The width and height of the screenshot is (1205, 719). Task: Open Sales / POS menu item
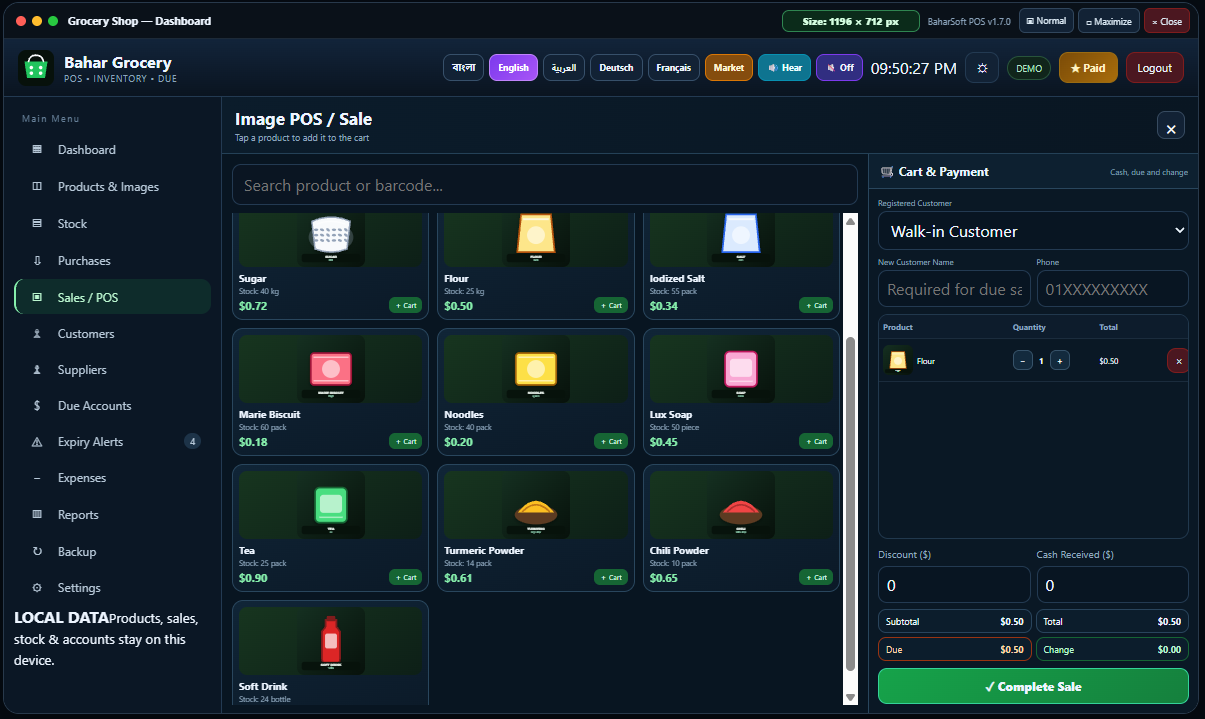[113, 297]
